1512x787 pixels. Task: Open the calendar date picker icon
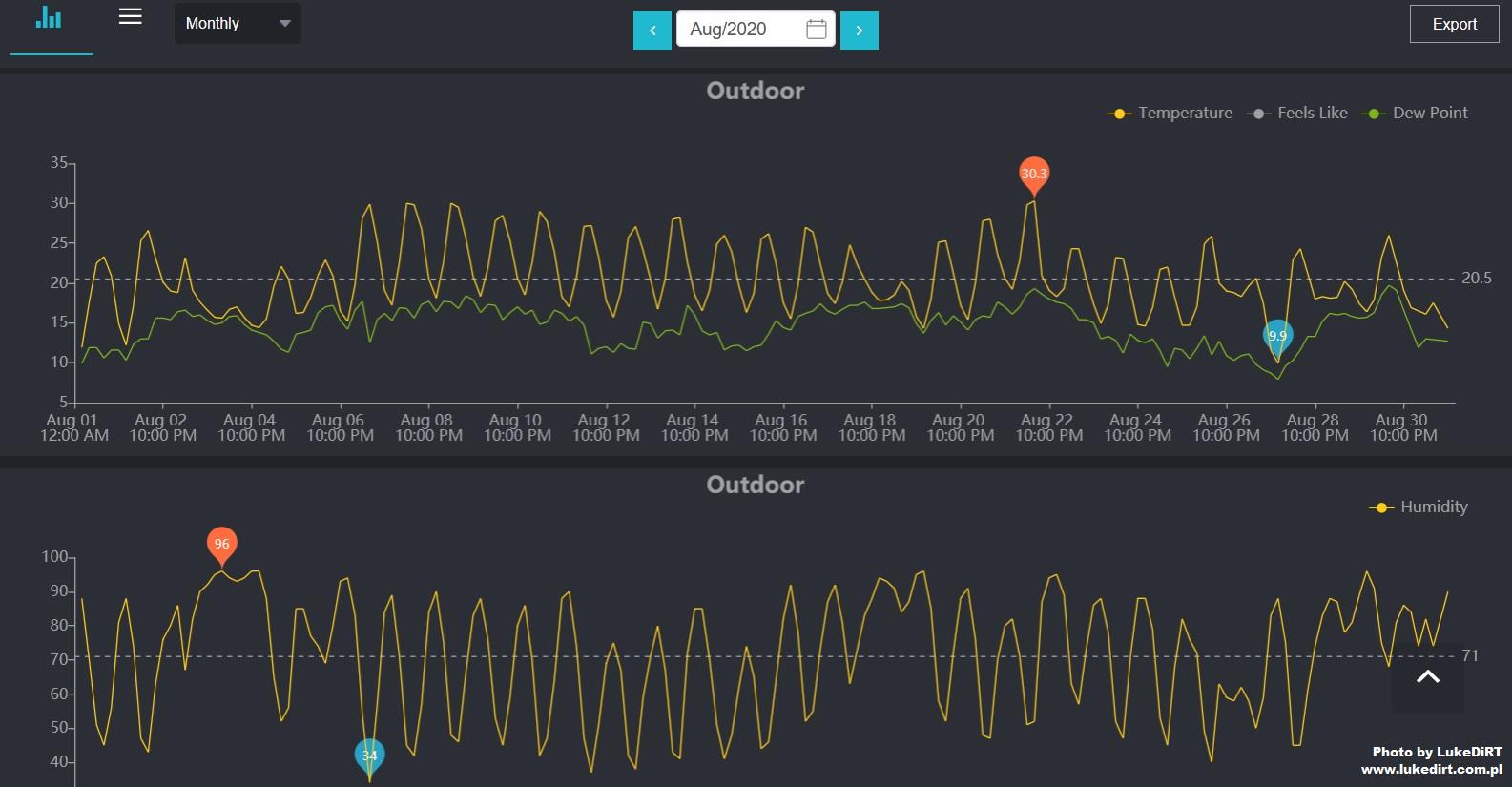816,30
